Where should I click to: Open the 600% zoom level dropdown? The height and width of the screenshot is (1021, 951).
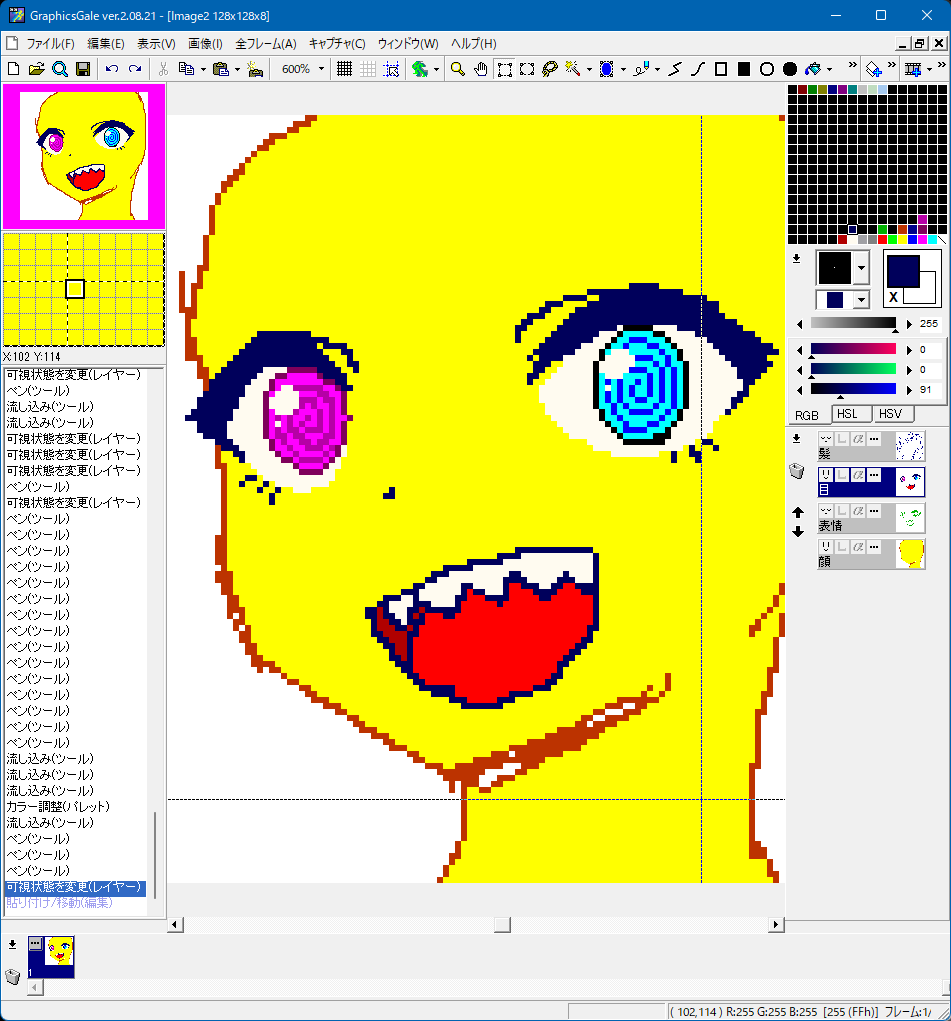click(321, 69)
